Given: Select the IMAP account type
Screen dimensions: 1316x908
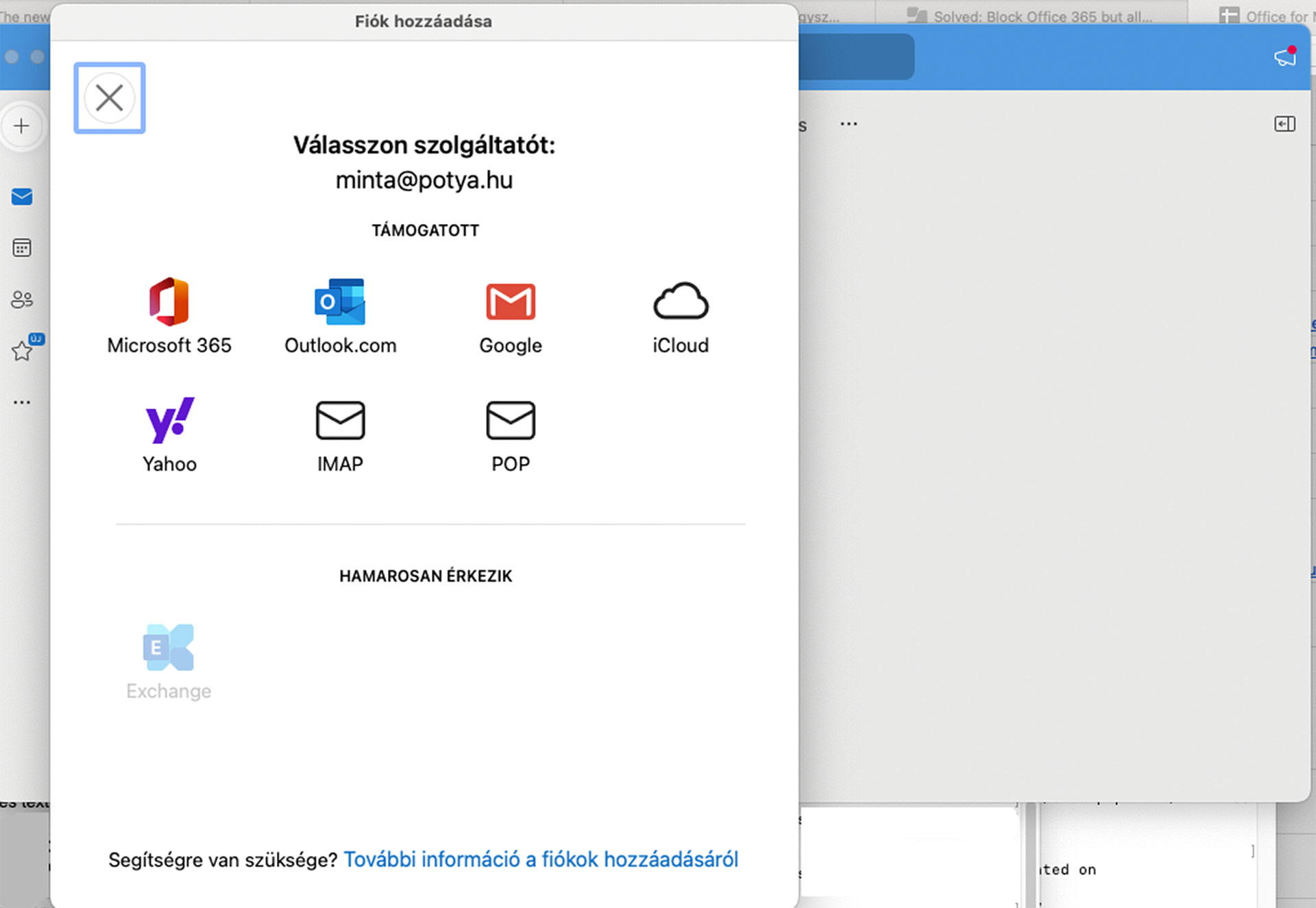Looking at the screenshot, I should [x=340, y=437].
